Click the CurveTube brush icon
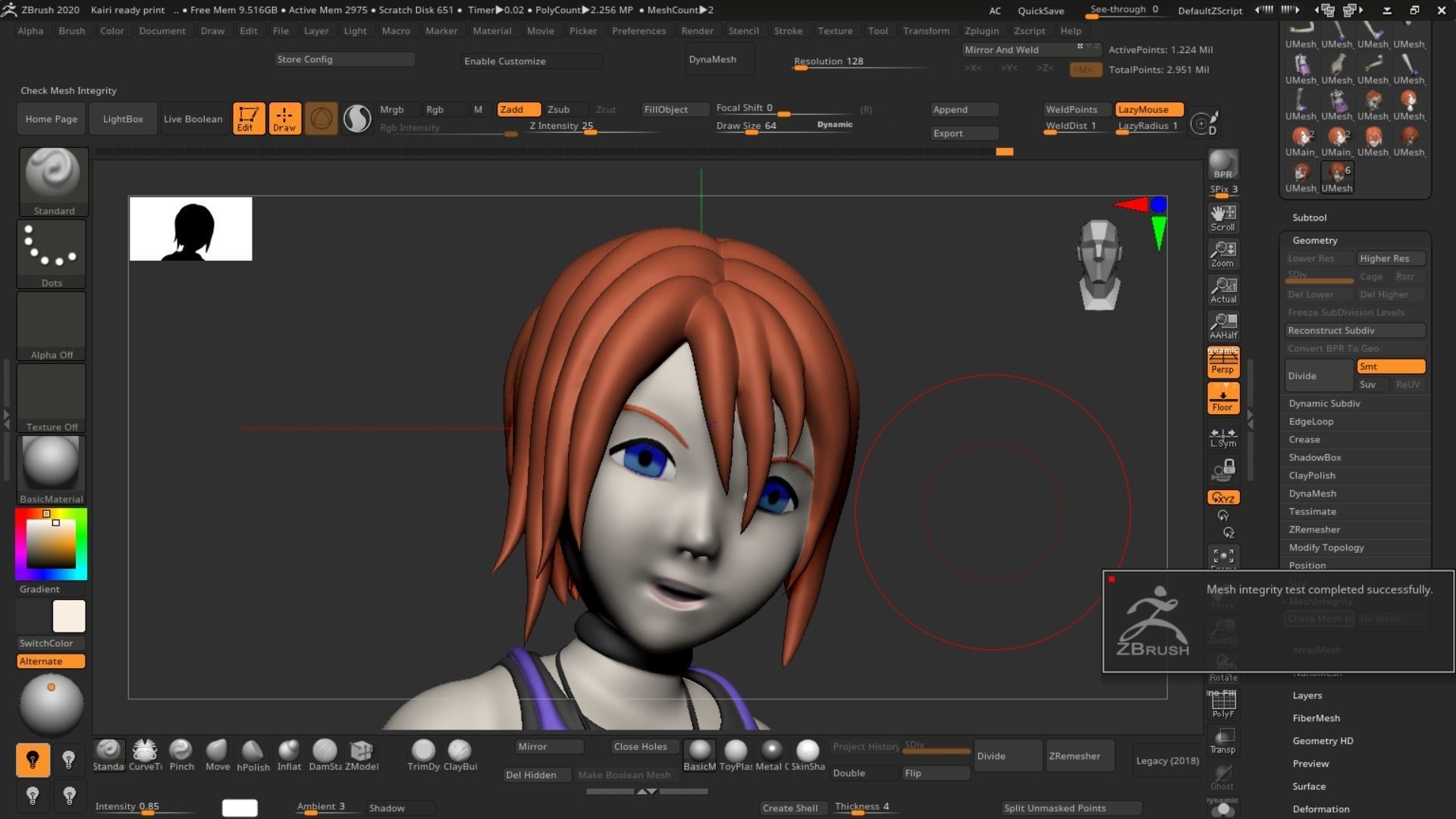This screenshot has width=1456, height=819. click(x=145, y=755)
